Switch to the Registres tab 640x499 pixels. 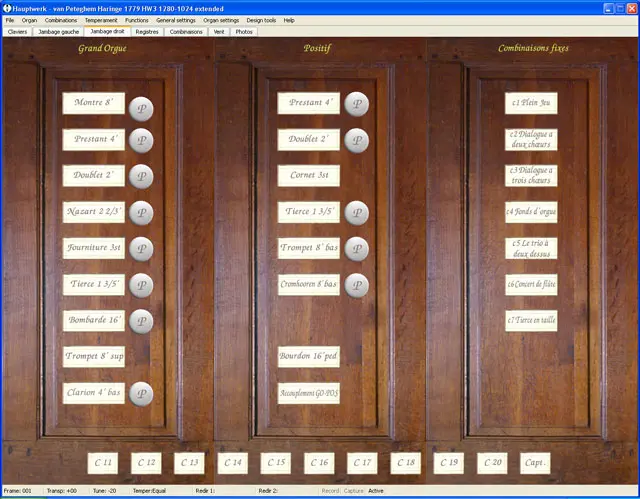pos(147,31)
